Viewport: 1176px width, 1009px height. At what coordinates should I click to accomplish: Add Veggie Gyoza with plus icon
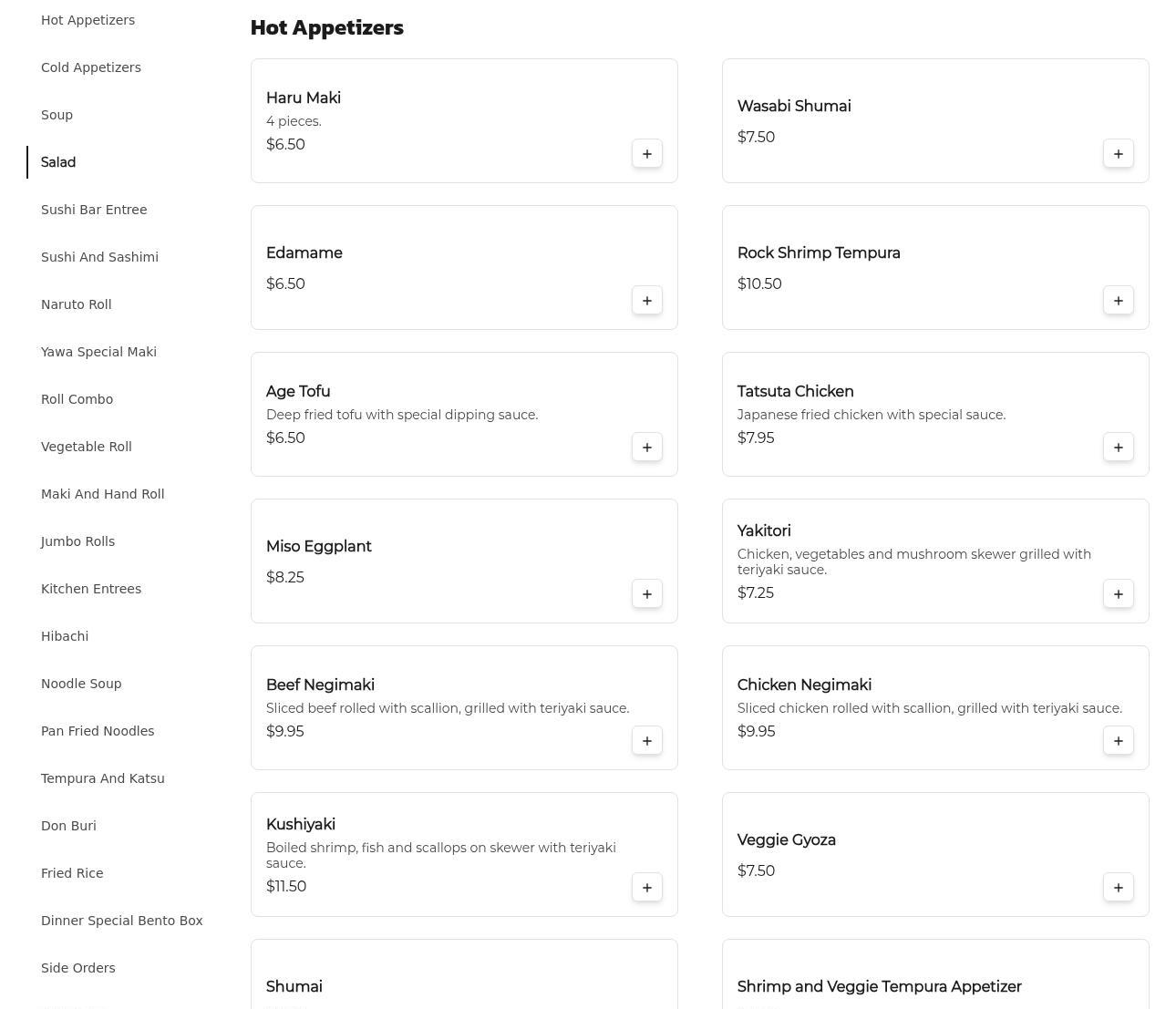pyautogui.click(x=1119, y=888)
